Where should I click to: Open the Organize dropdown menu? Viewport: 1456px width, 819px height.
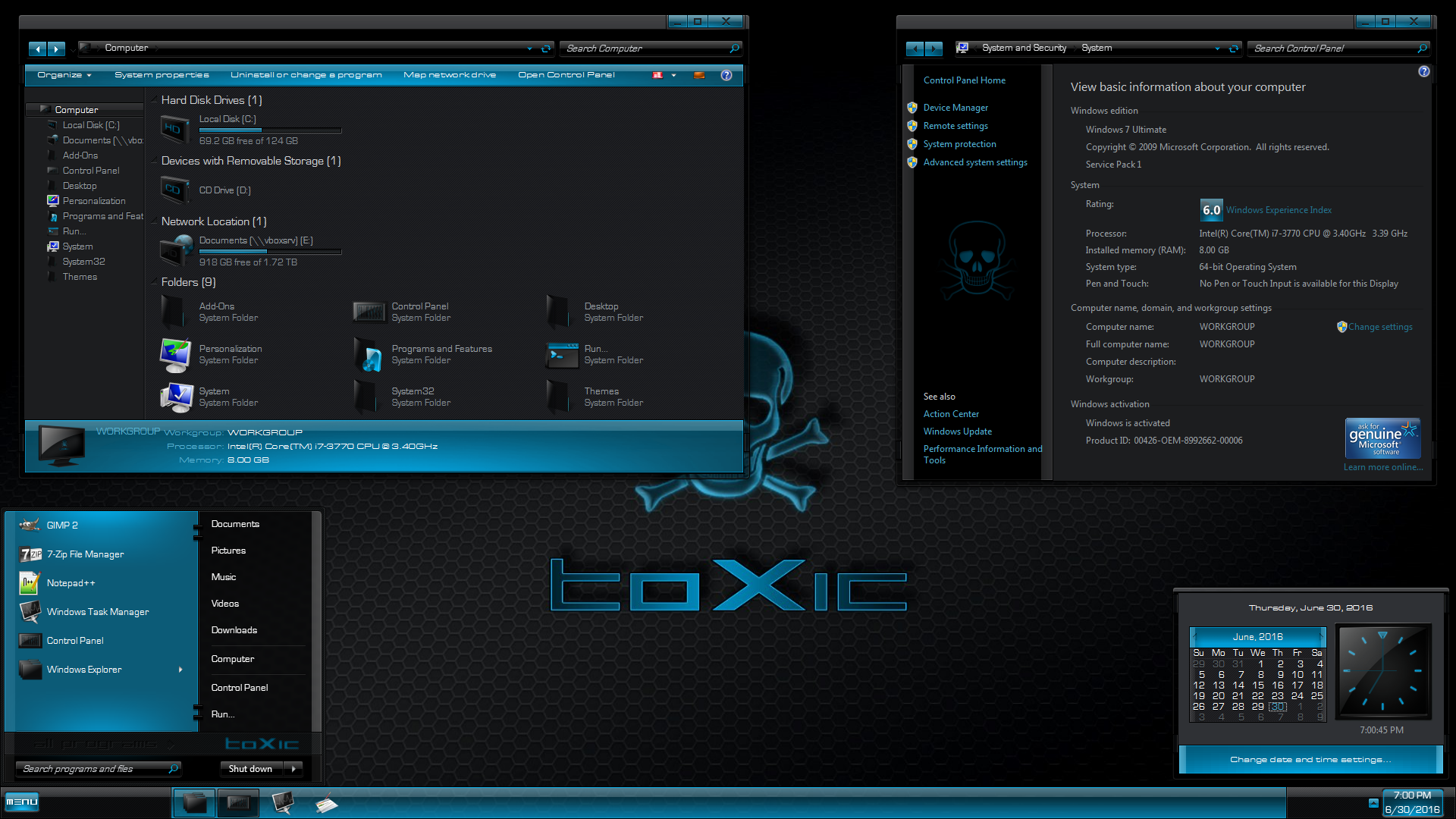pos(64,75)
